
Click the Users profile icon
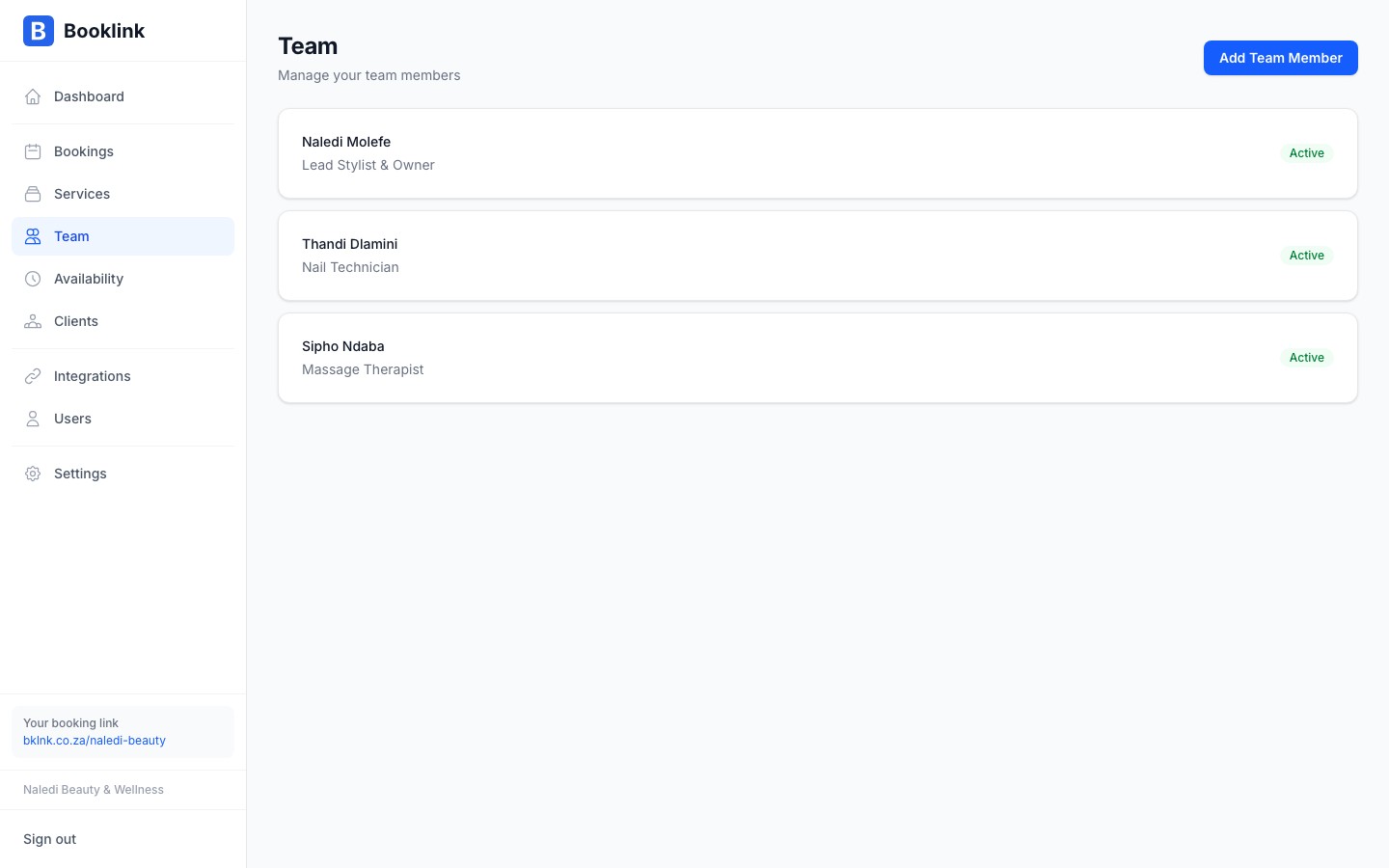click(x=33, y=419)
